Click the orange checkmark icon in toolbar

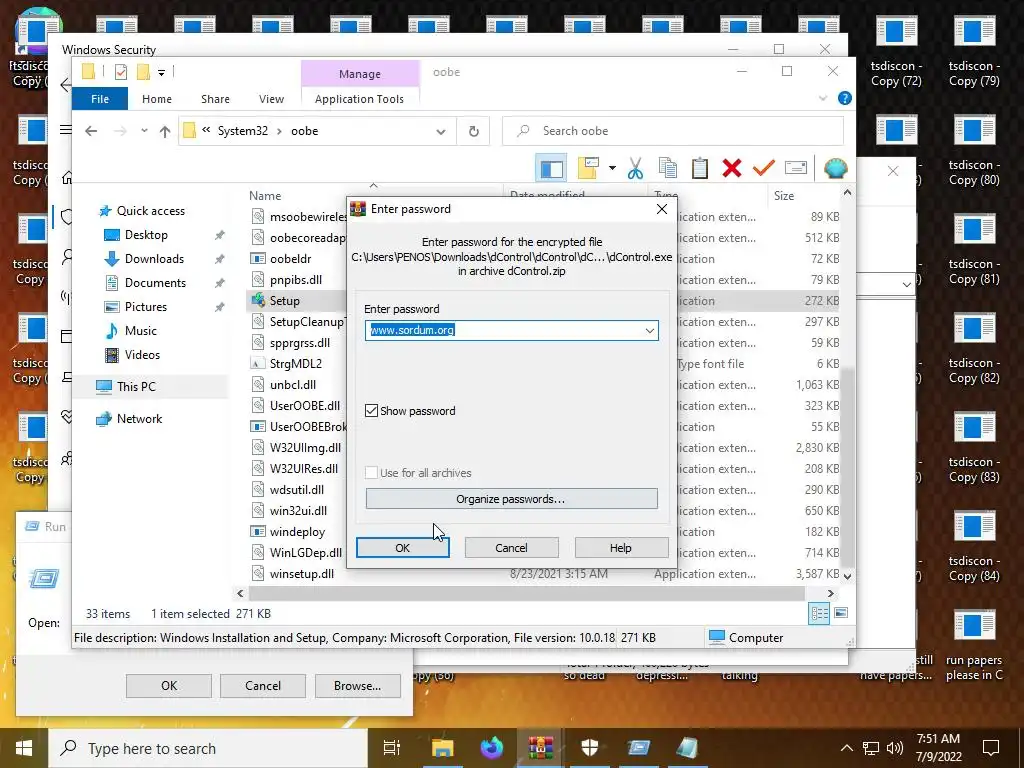point(763,168)
